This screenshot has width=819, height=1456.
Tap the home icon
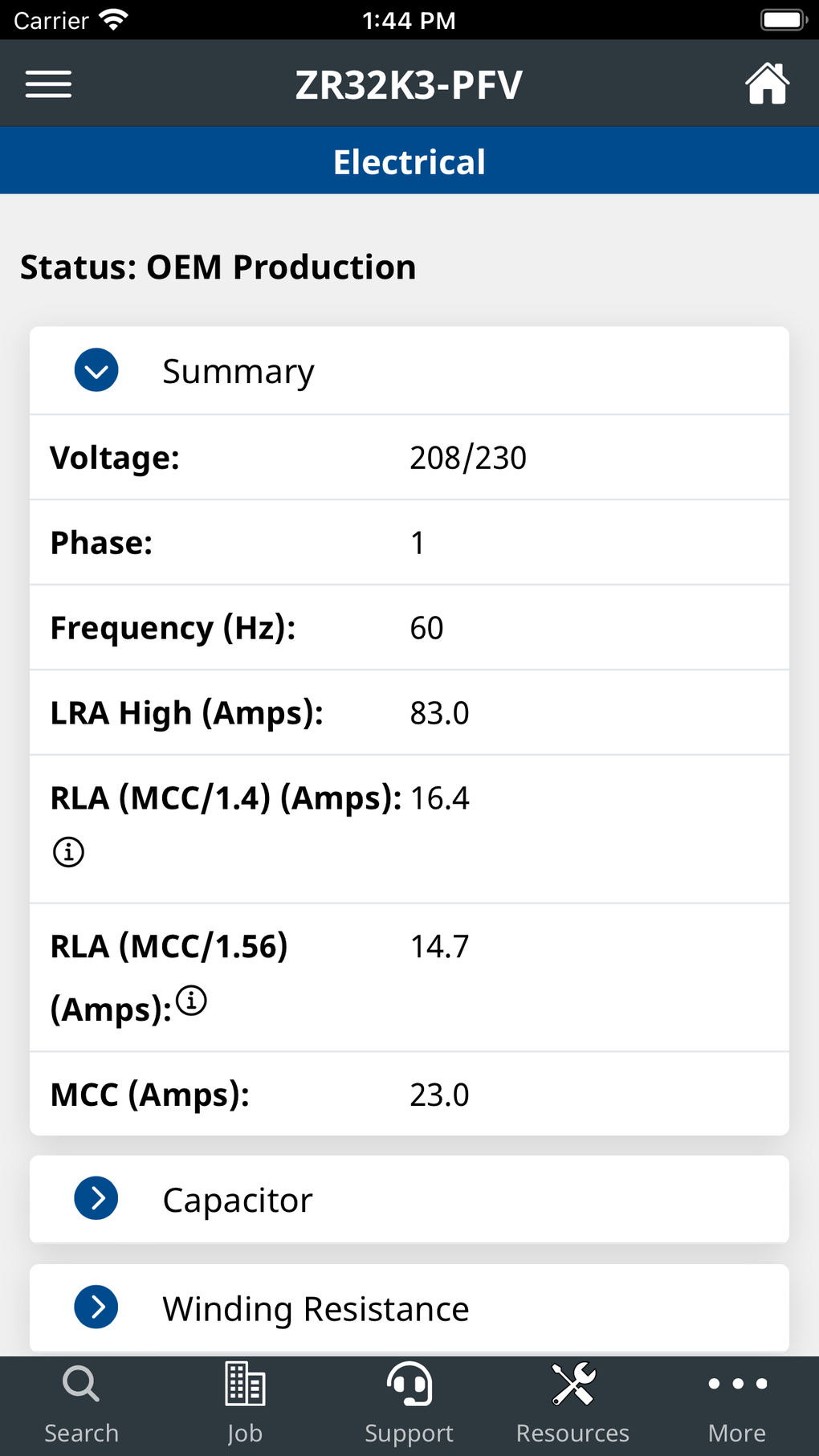767,84
